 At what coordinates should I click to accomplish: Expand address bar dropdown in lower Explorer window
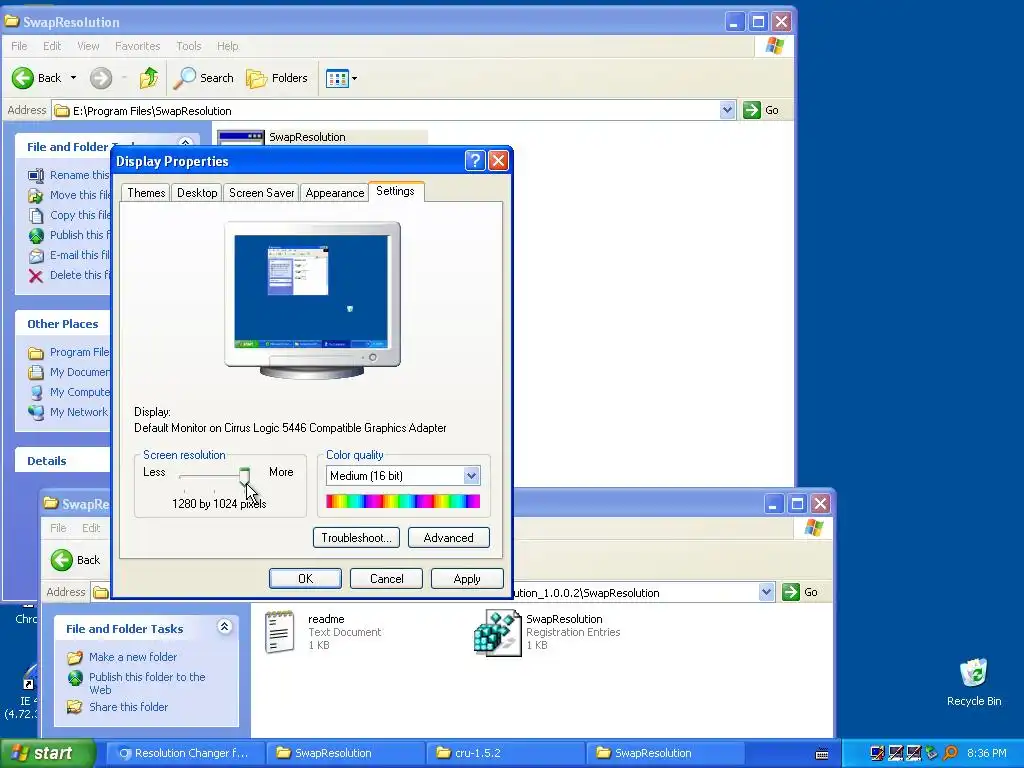tap(767, 592)
